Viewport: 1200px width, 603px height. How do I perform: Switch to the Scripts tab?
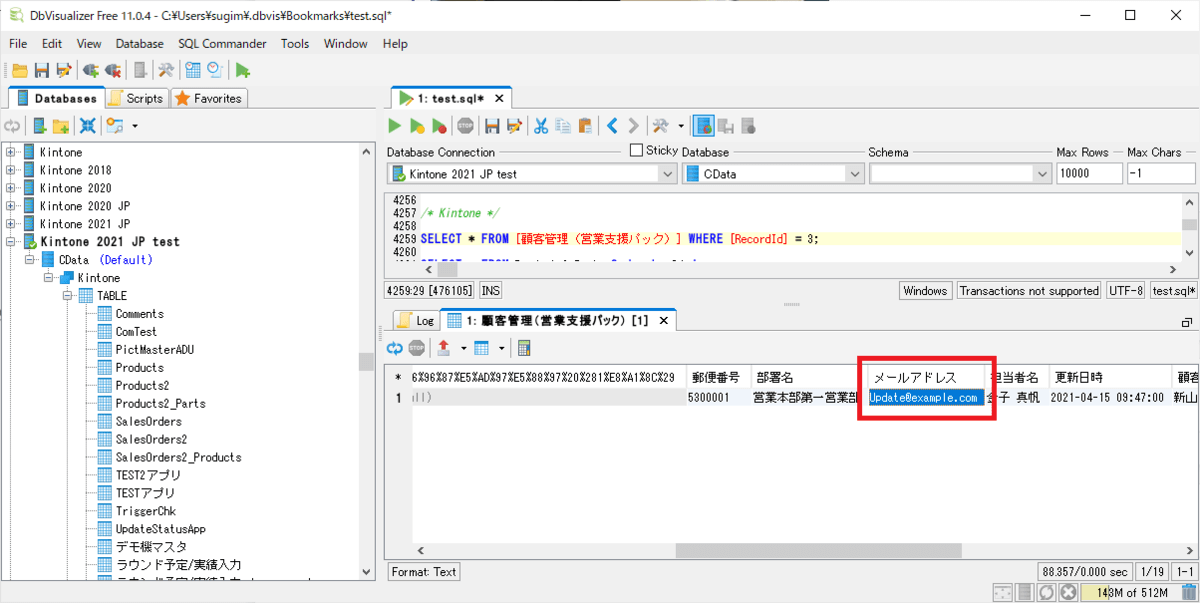click(x=136, y=98)
